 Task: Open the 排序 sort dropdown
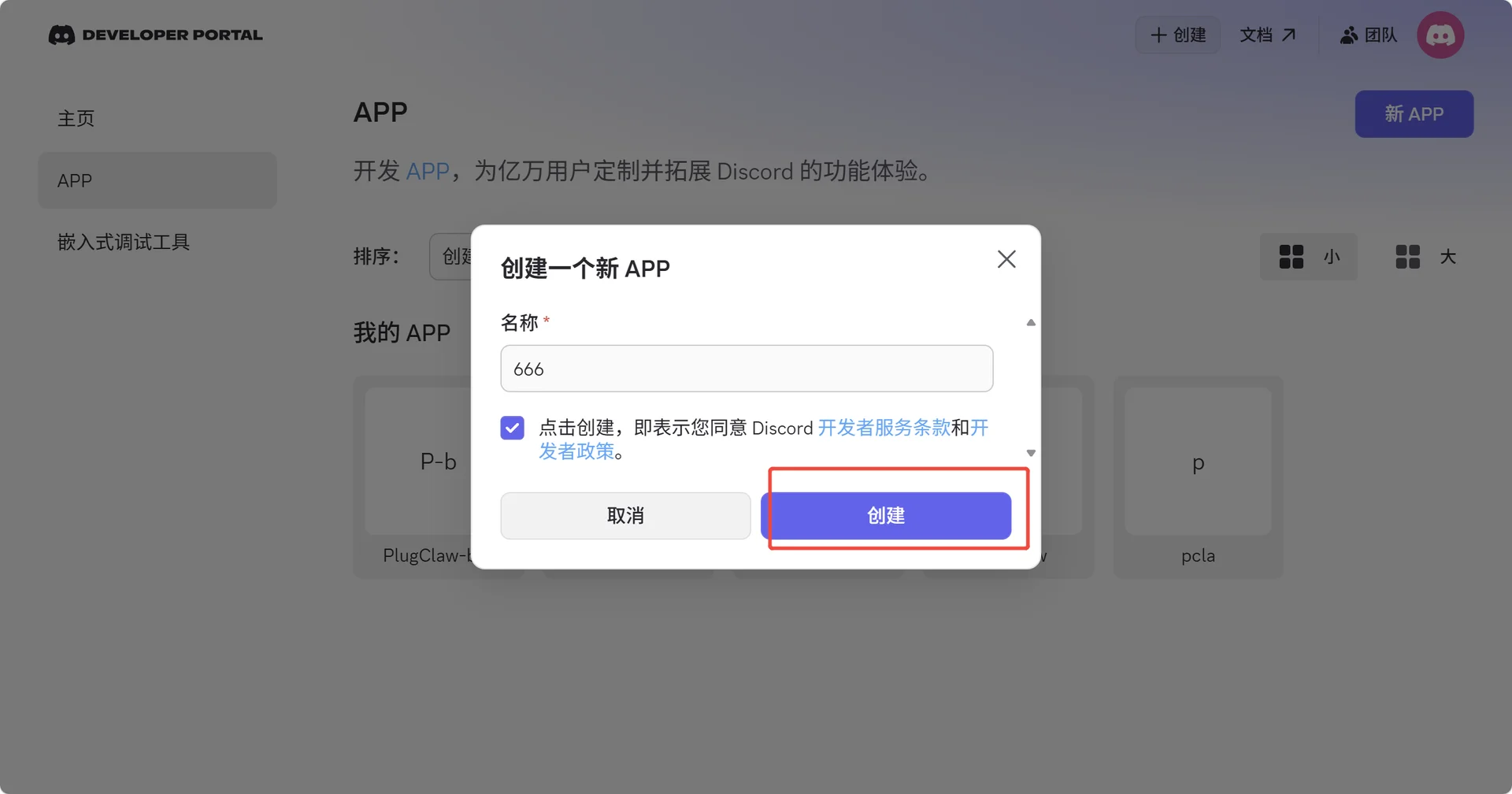click(451, 256)
